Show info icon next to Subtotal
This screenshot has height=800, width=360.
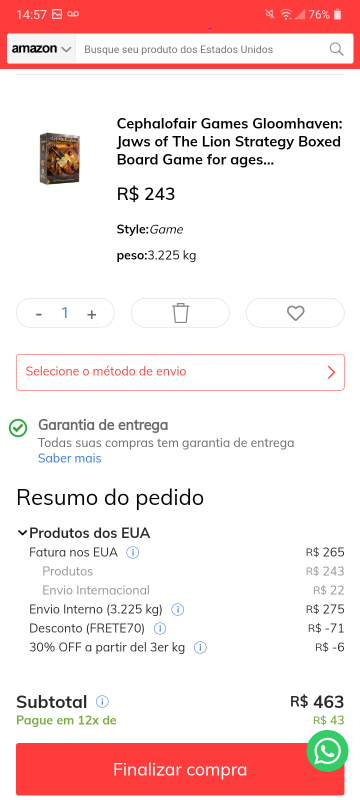pyautogui.click(x=102, y=702)
